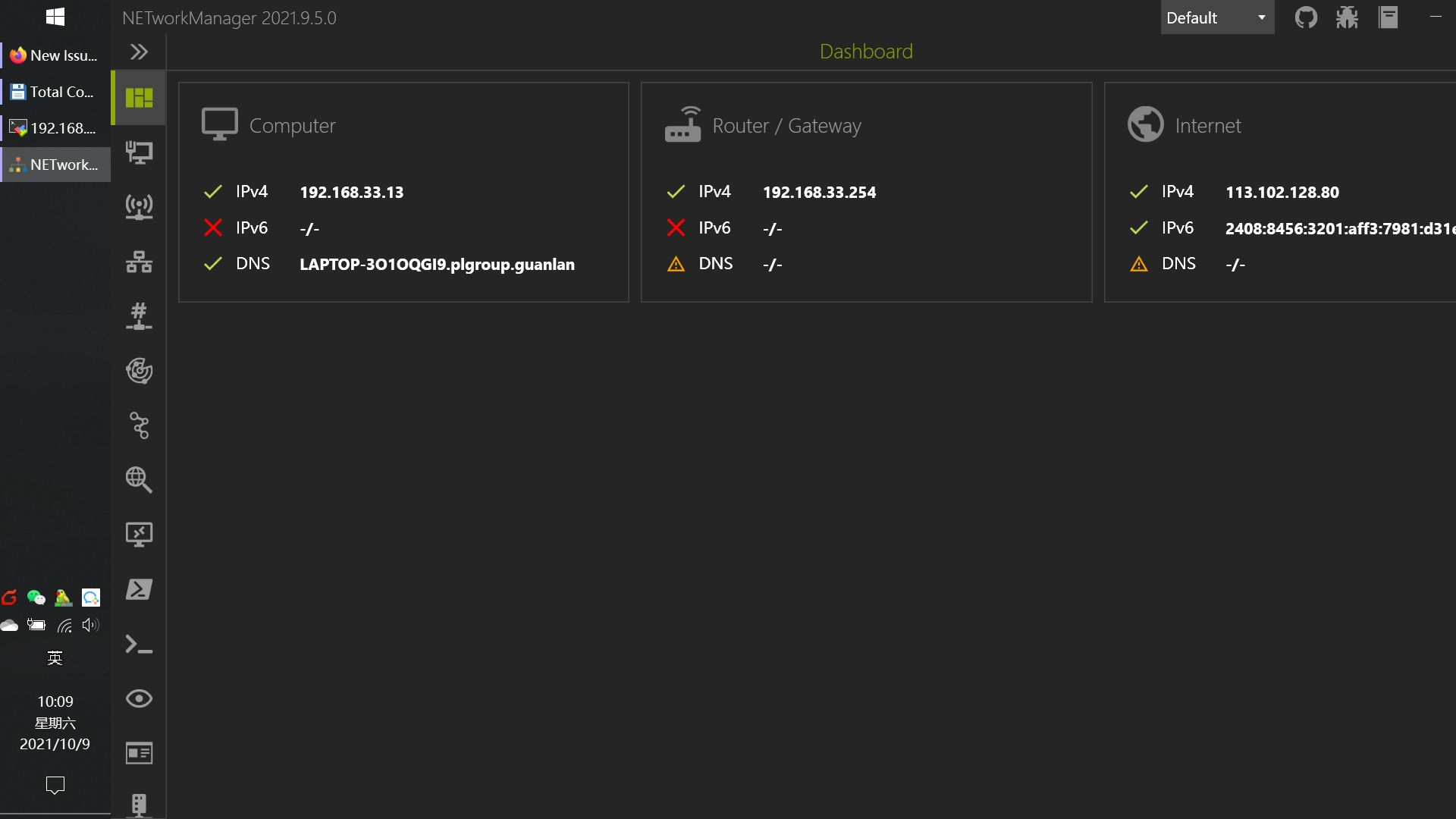This screenshot has width=1456, height=819.
Task: Click the Router/Gateway IPv4 address 192.168.33.254
Action: click(820, 192)
